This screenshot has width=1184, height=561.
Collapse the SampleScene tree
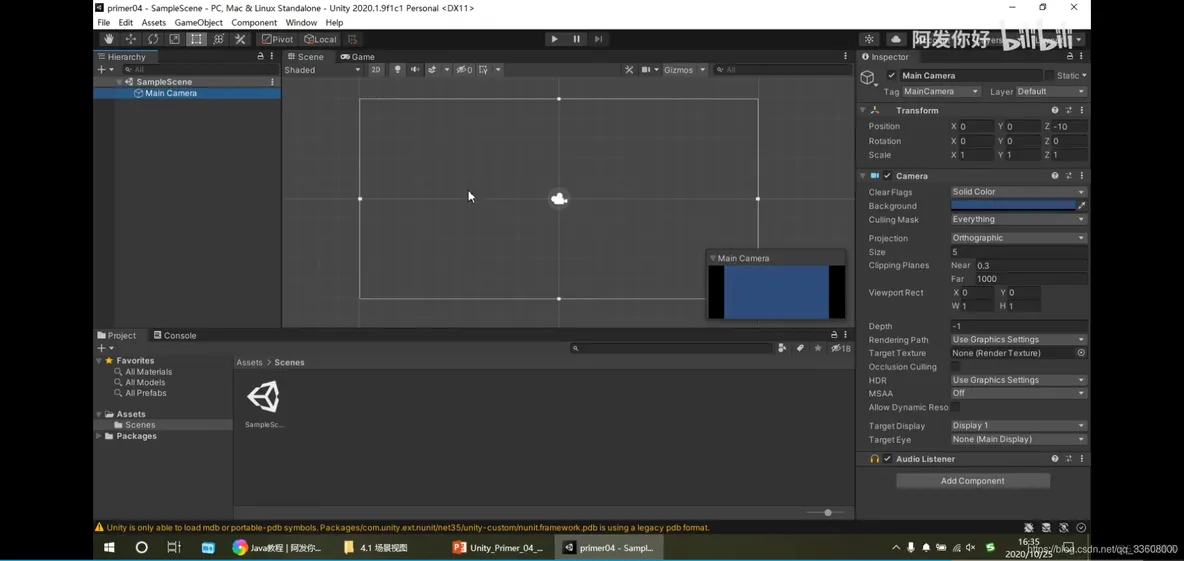tap(119, 82)
